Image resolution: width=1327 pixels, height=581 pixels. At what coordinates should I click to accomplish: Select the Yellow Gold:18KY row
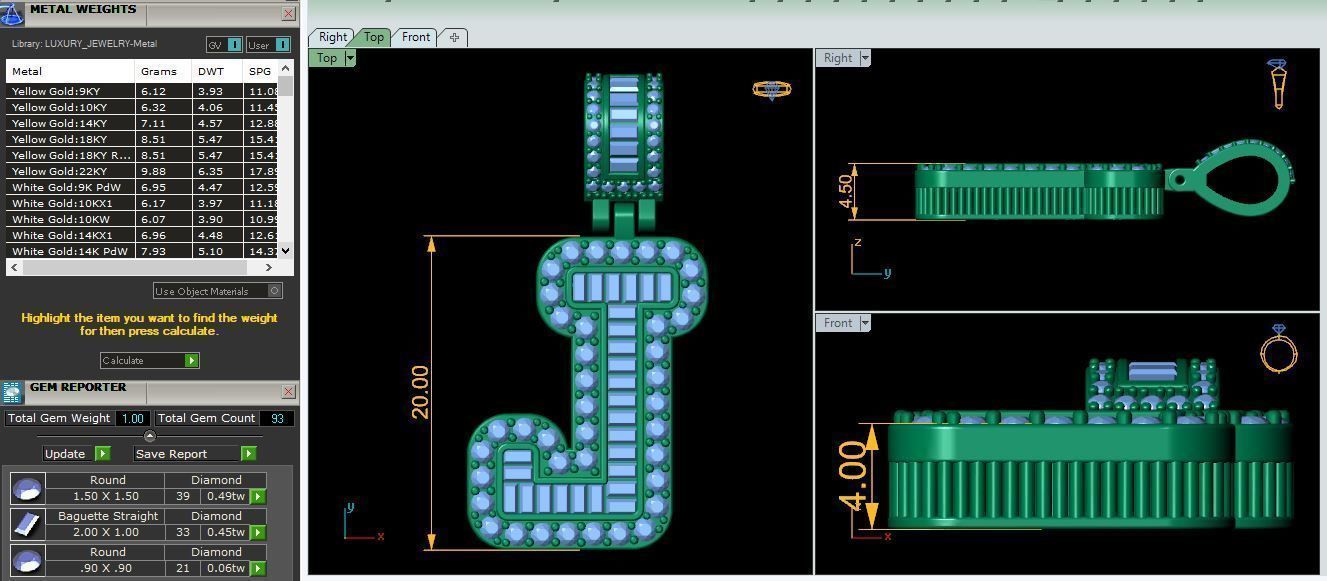click(x=142, y=139)
